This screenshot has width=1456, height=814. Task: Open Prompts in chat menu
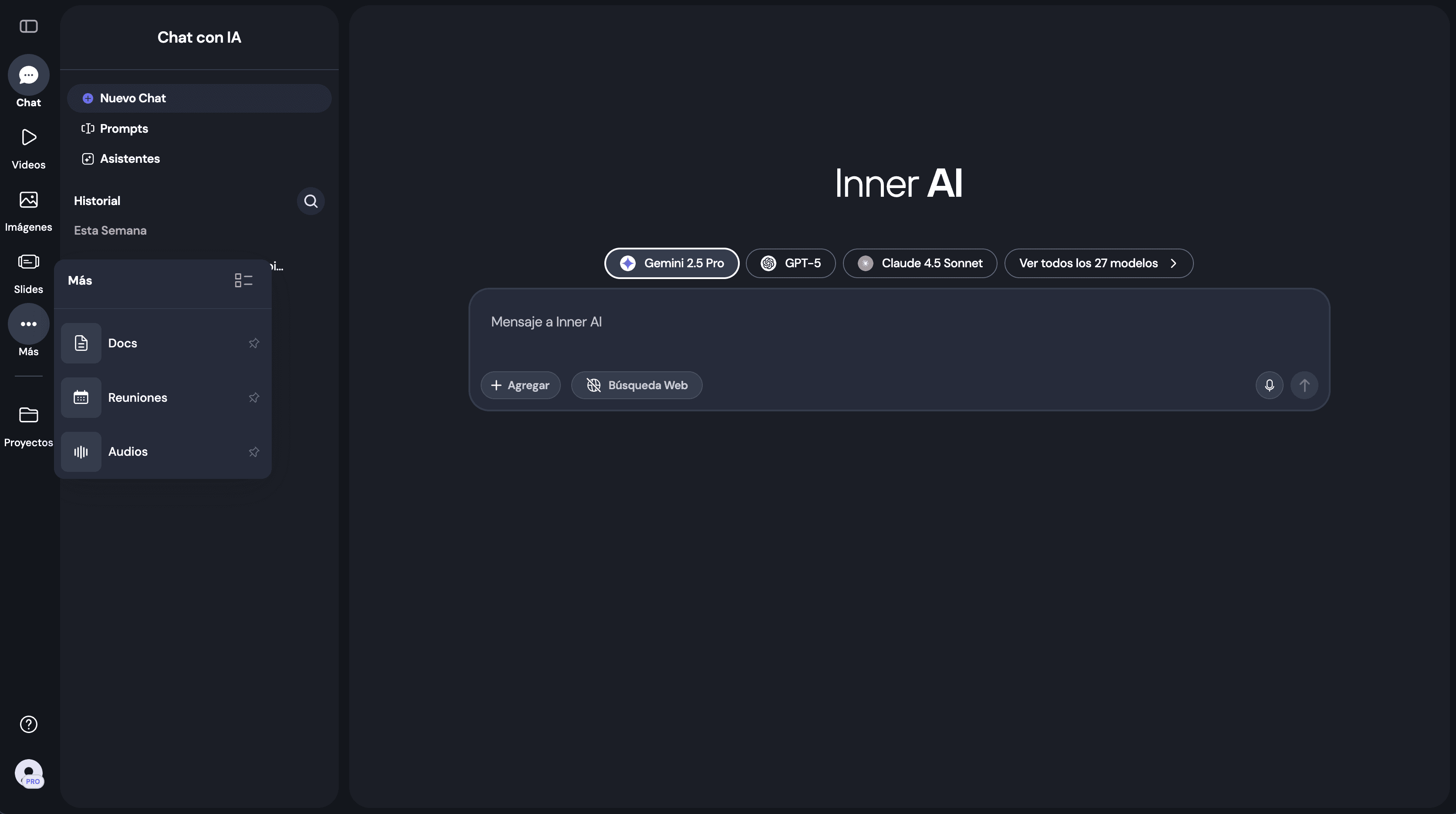tap(124, 129)
